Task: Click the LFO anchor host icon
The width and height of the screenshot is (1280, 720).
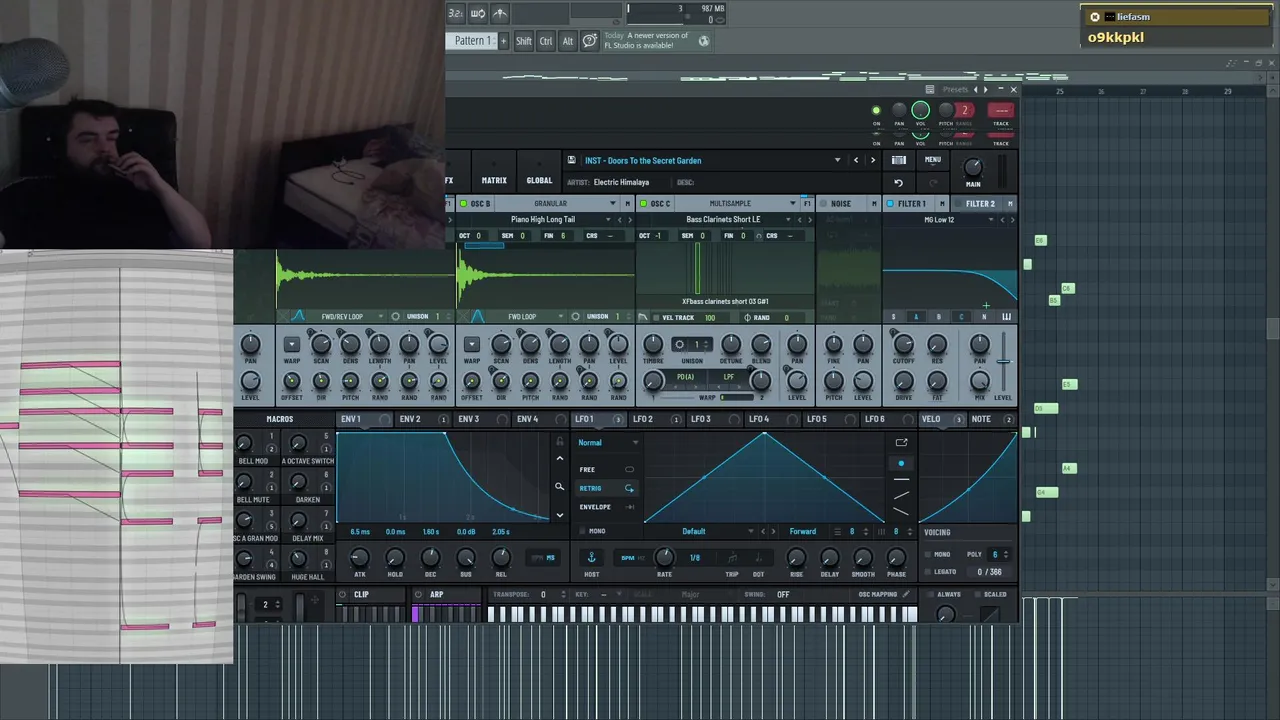Action: 591,557
